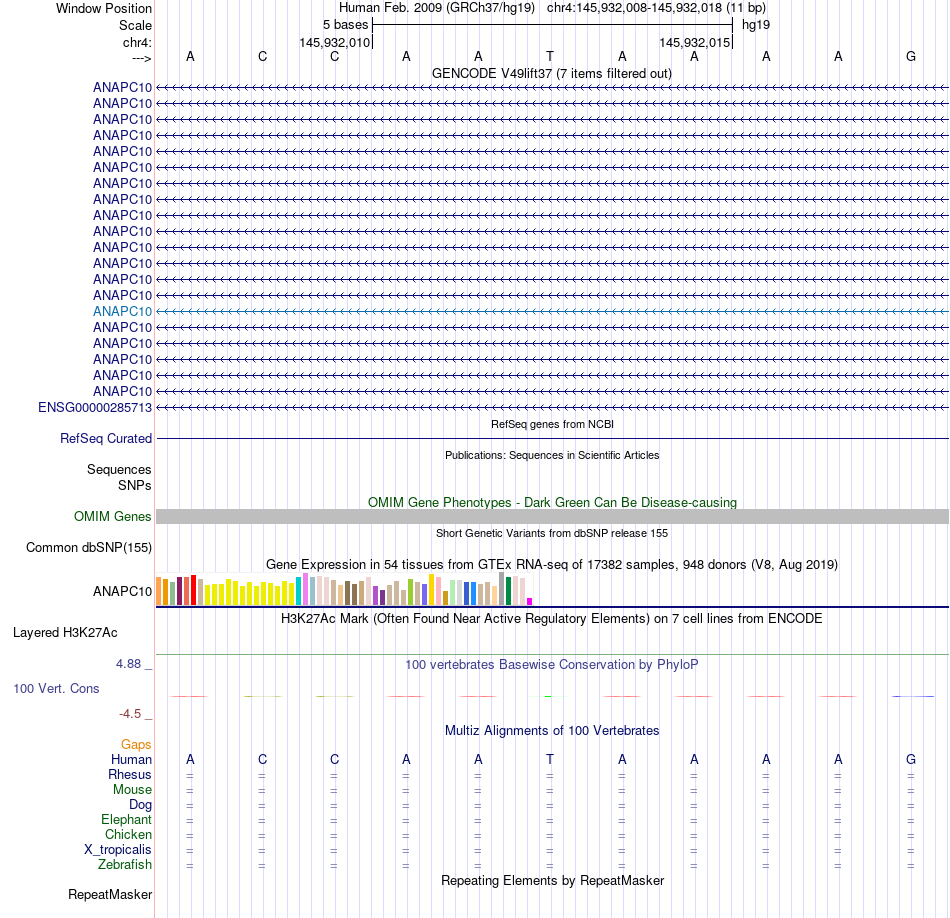Click the RefSeq Curated intron line

click(x=552, y=438)
